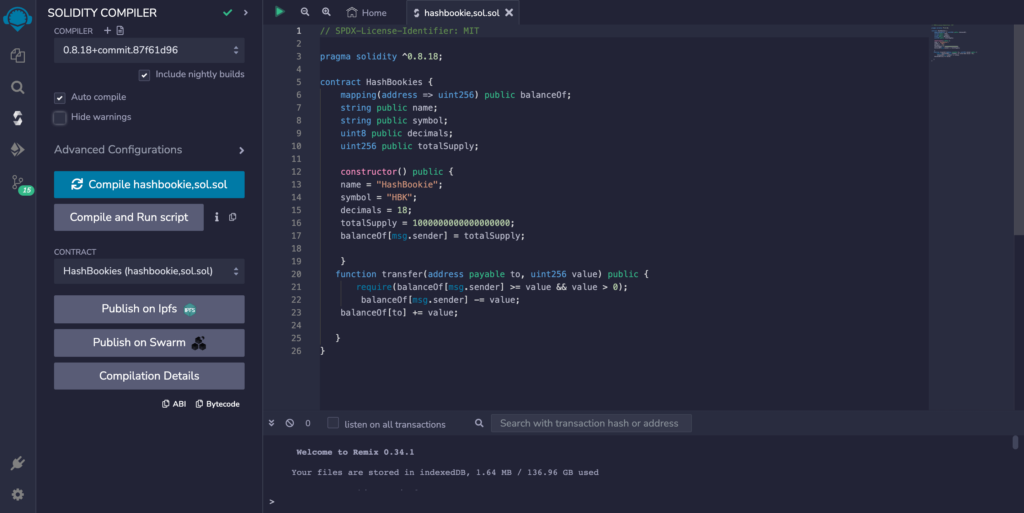Switch to the Home tab

pos(366,12)
